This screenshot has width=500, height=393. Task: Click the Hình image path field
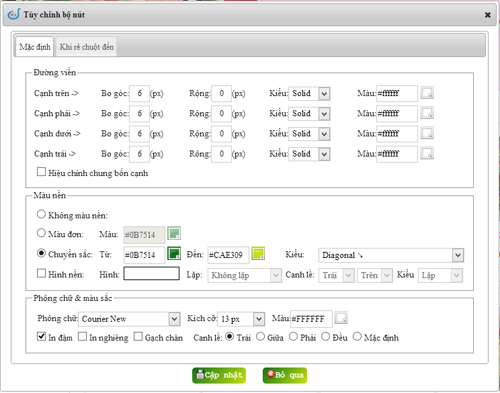point(152,273)
